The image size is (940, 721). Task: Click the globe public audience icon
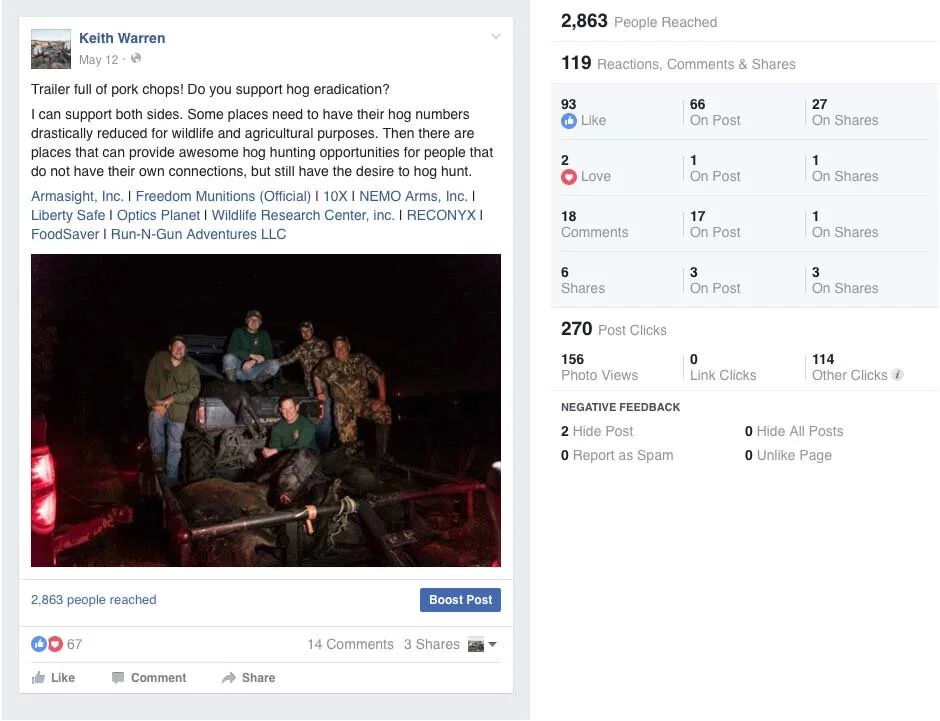tap(136, 59)
